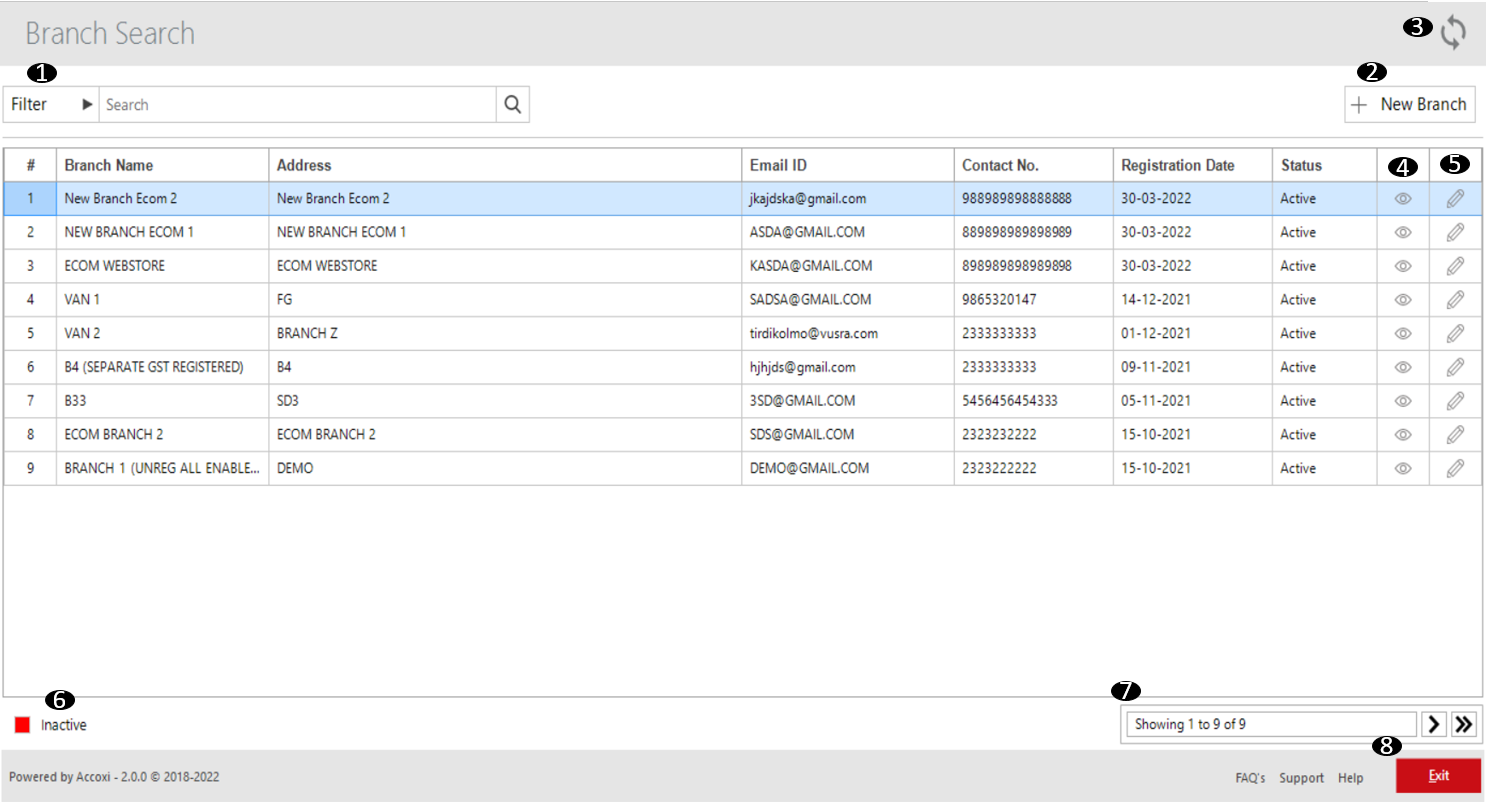Click the 'Showing 1 to 9 of 9' box

pos(1270,725)
